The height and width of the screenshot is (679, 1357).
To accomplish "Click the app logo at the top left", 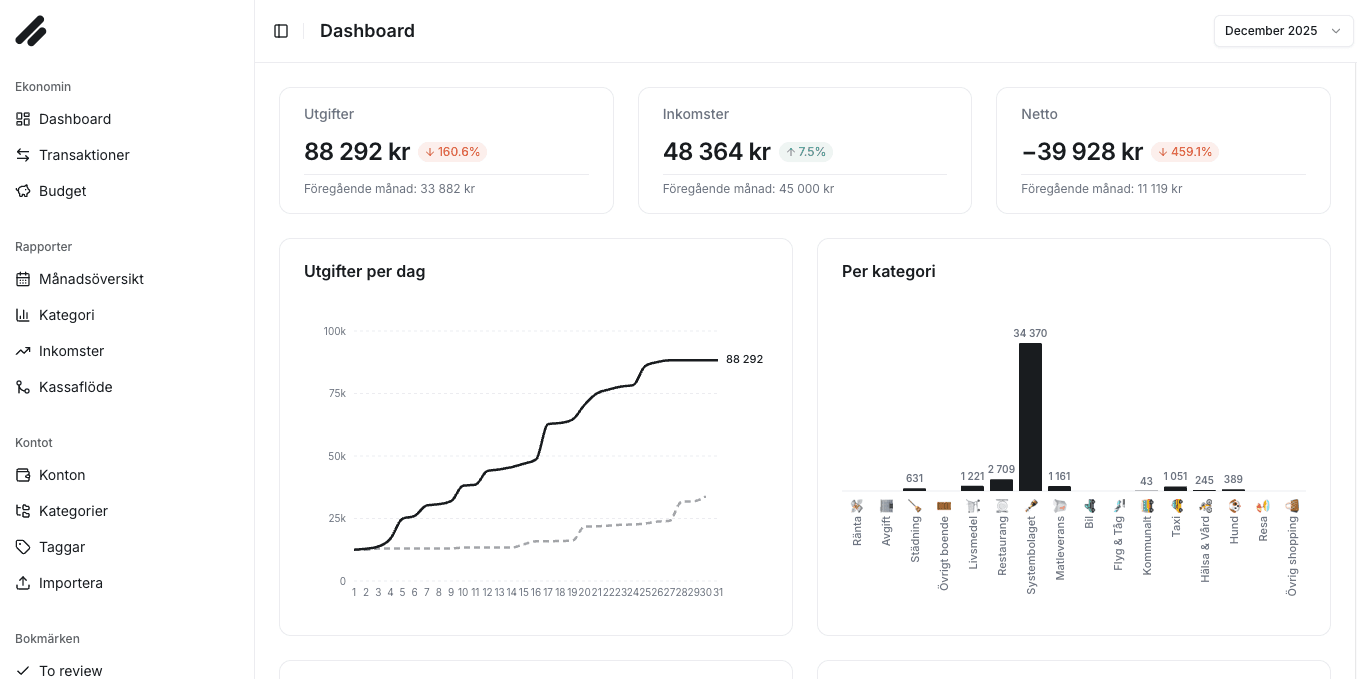I will (x=31, y=31).
